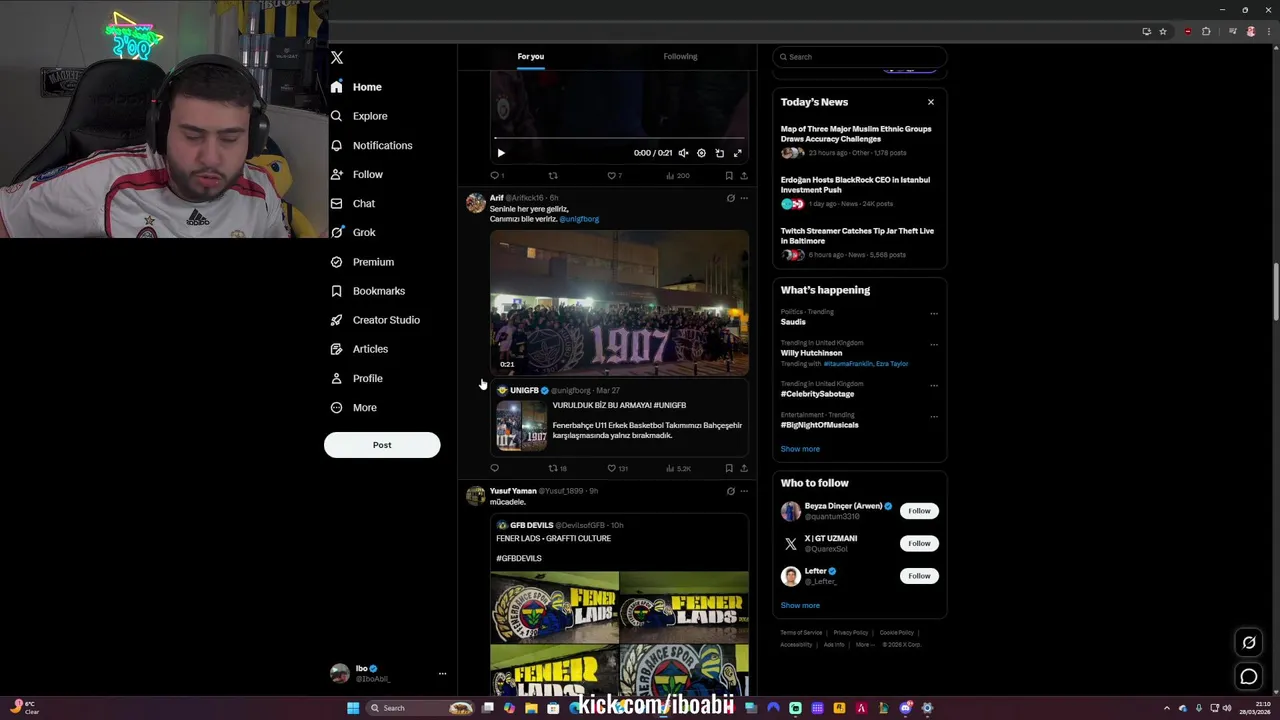This screenshot has height=720, width=1280.
Task: Repost the top video post
Action: [x=553, y=176]
